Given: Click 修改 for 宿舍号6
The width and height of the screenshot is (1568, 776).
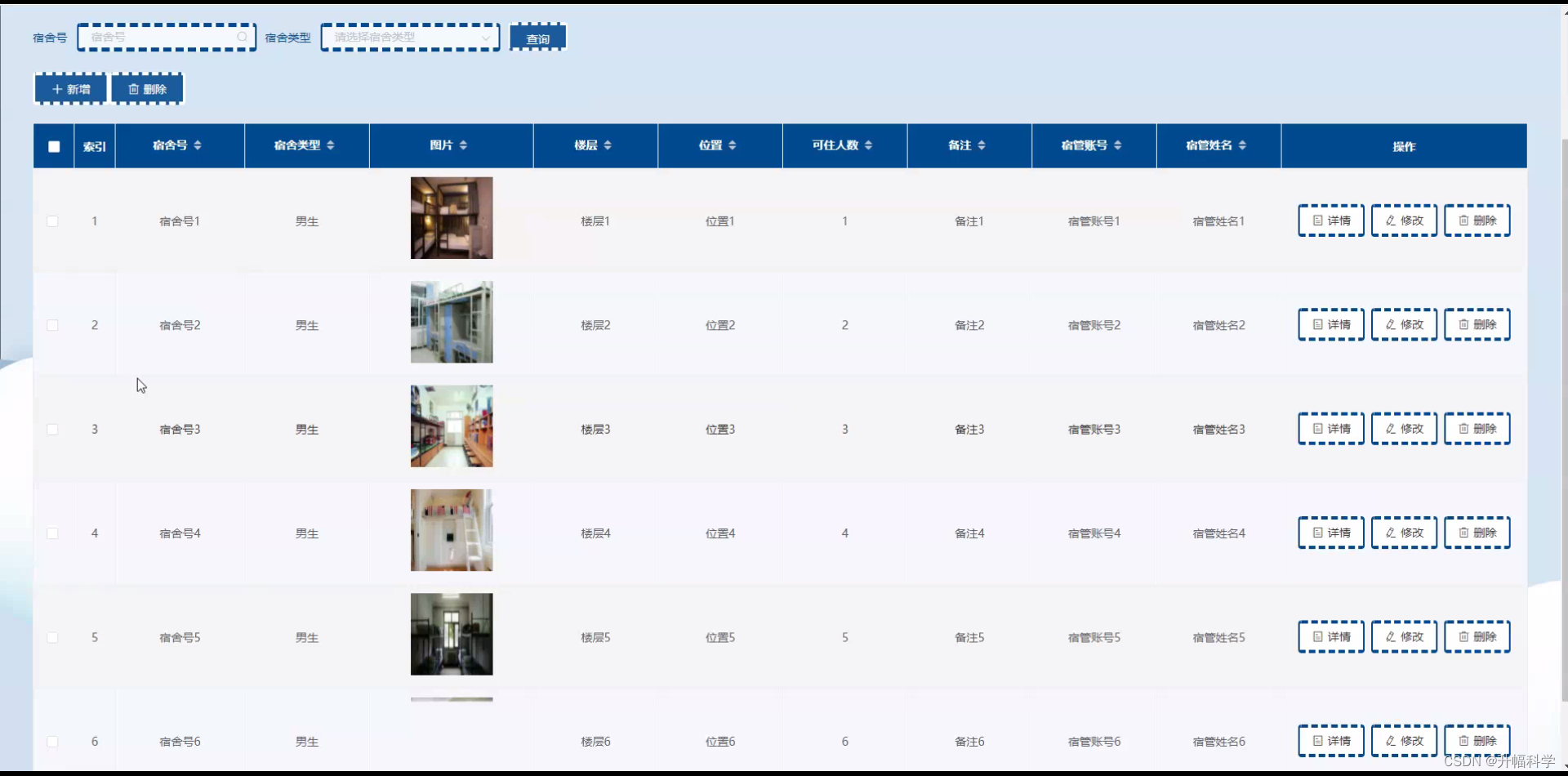Looking at the screenshot, I should point(1403,741).
